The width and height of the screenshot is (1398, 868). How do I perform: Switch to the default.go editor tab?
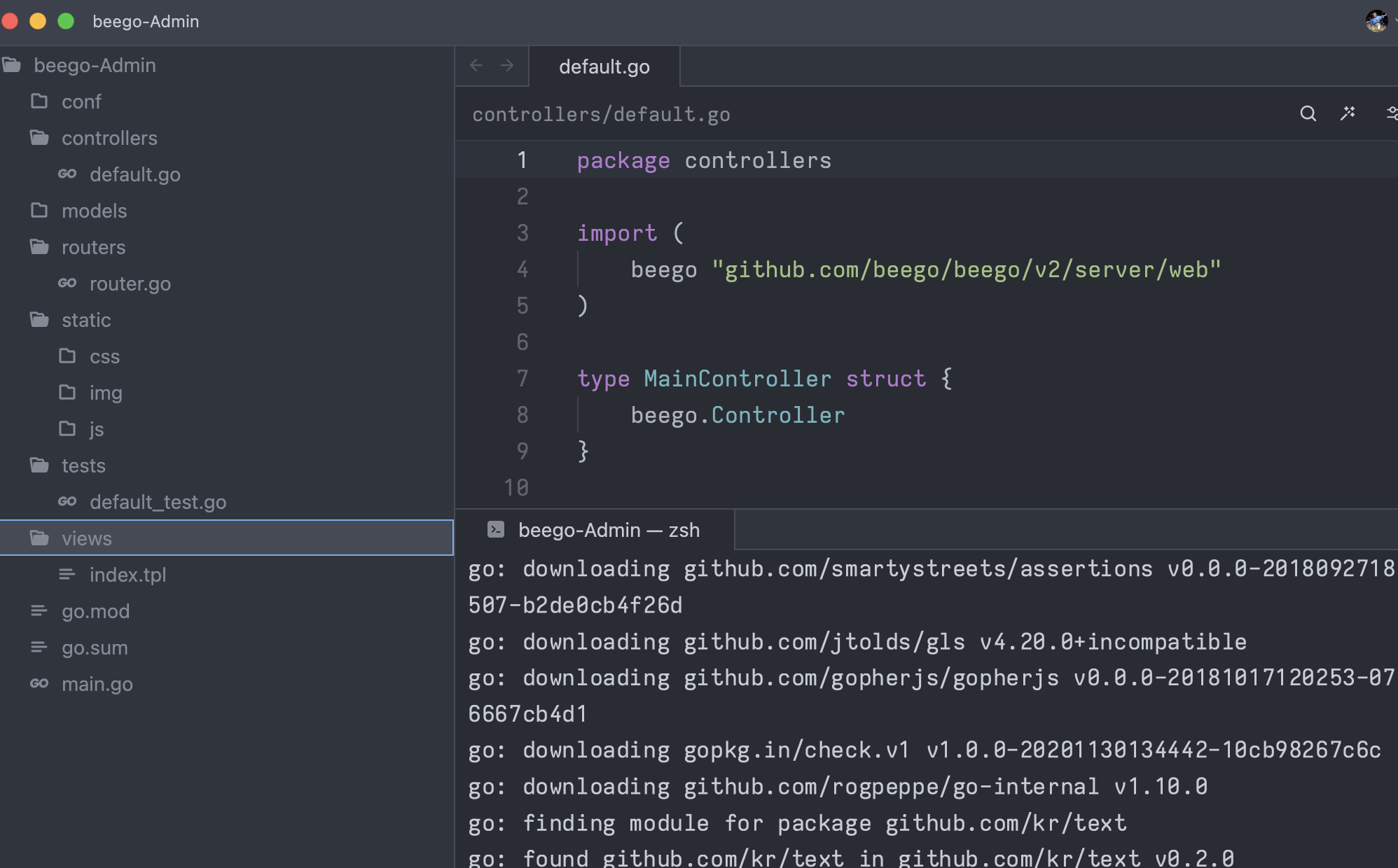pos(604,67)
